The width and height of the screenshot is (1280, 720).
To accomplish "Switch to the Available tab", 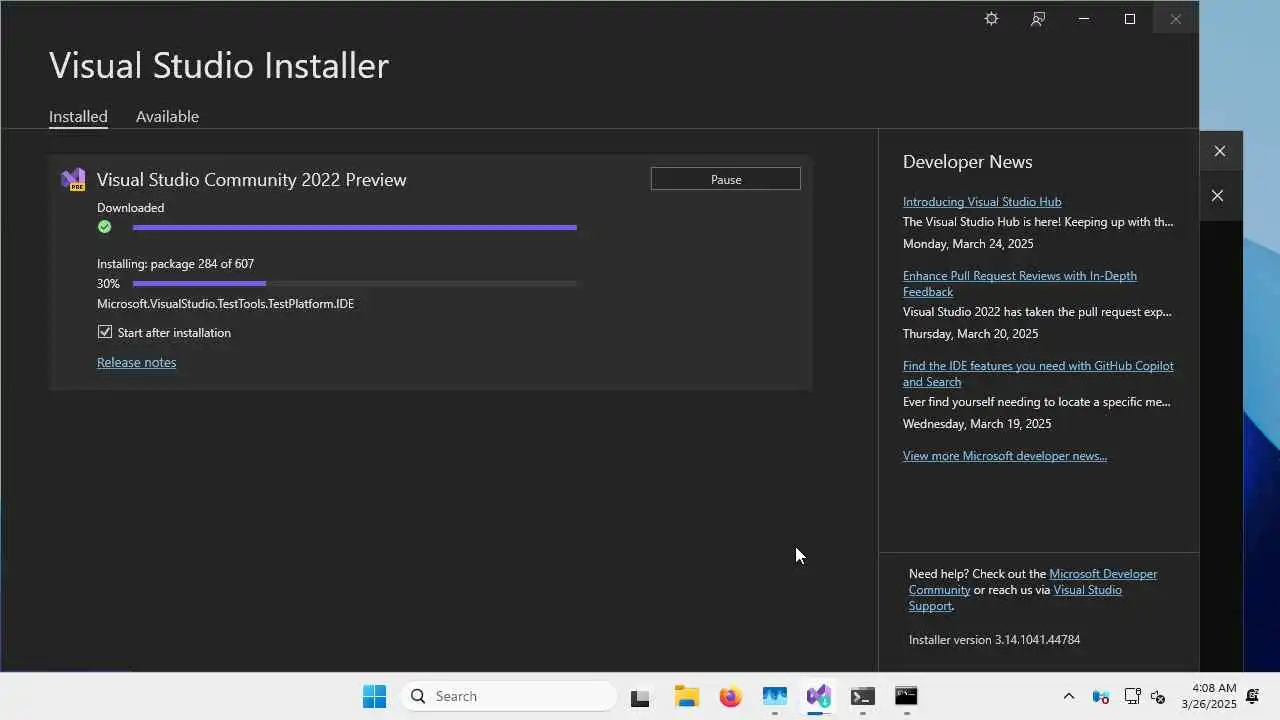I will tap(167, 116).
